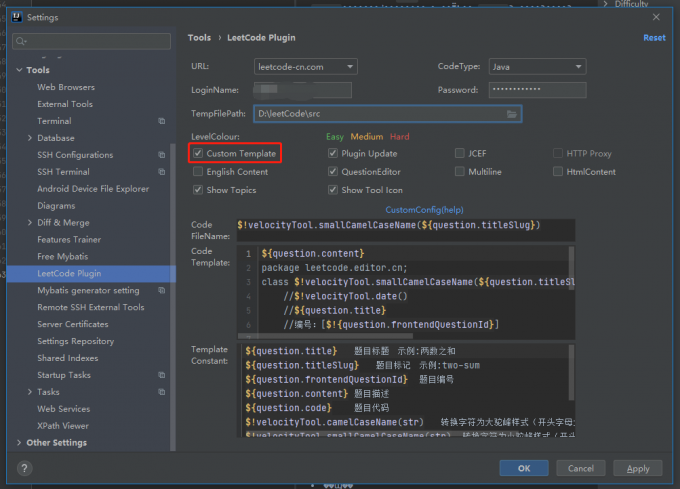Expand the Other Settings section
Screen dimensions: 680x489
click(19, 443)
